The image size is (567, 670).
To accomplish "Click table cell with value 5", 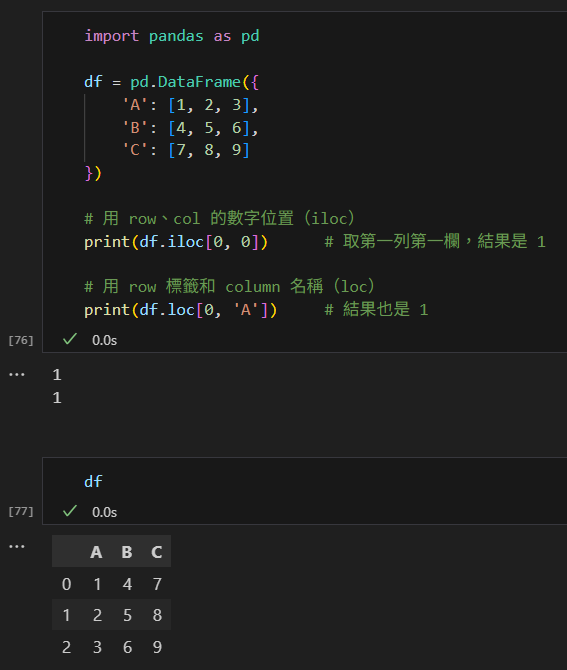I will (x=127, y=615).
